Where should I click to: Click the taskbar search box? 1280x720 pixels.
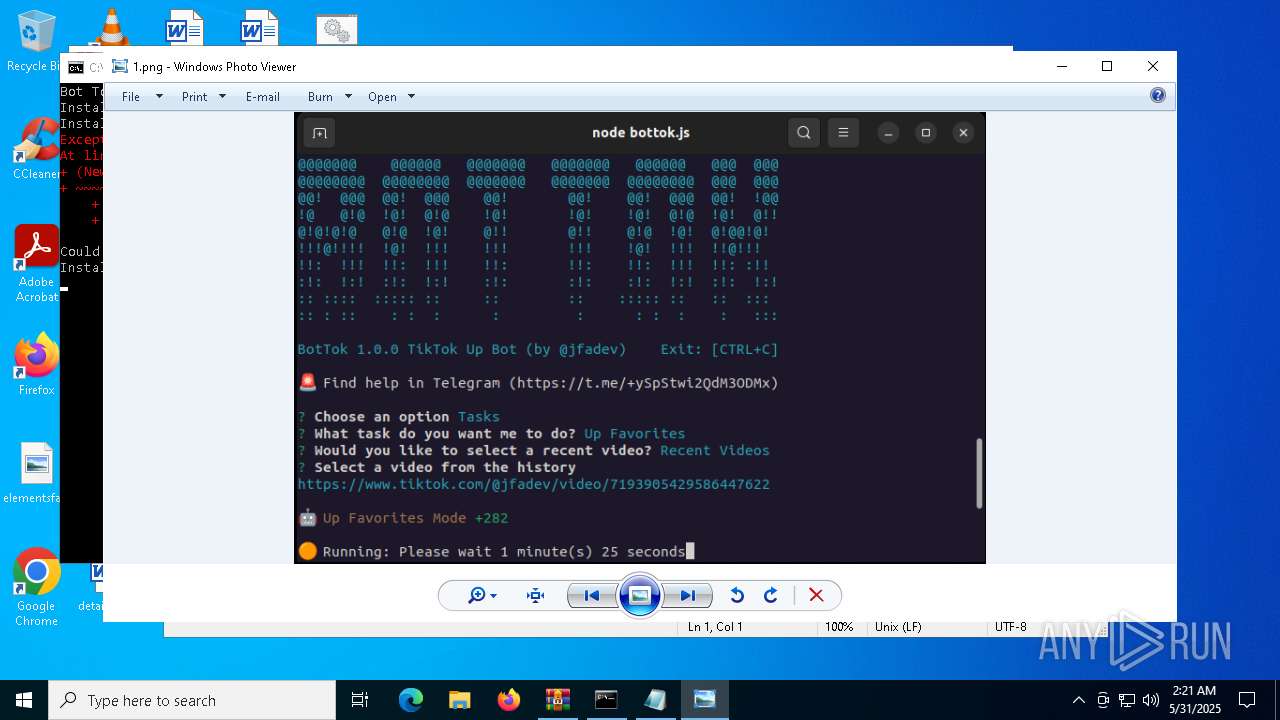point(192,700)
